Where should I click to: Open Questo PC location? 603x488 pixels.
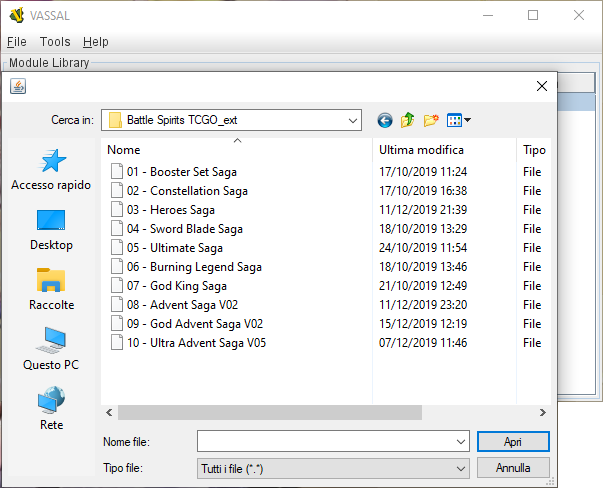click(x=51, y=349)
